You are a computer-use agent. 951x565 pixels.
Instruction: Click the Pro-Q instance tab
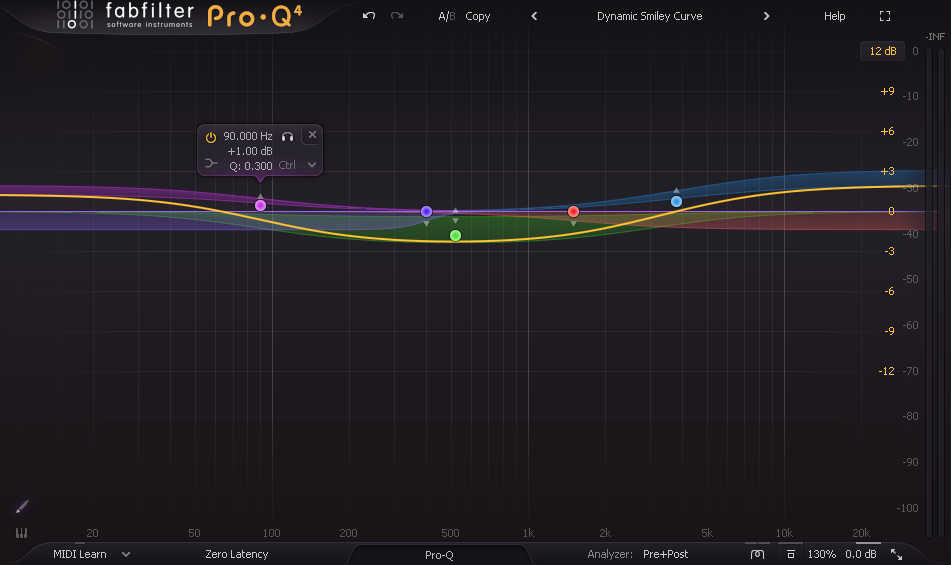(439, 555)
